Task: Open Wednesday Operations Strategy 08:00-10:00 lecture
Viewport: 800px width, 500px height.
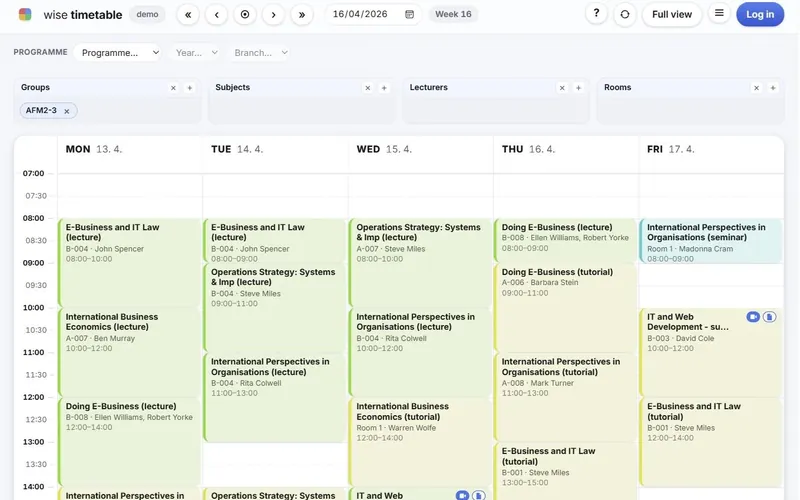Action: (x=420, y=263)
